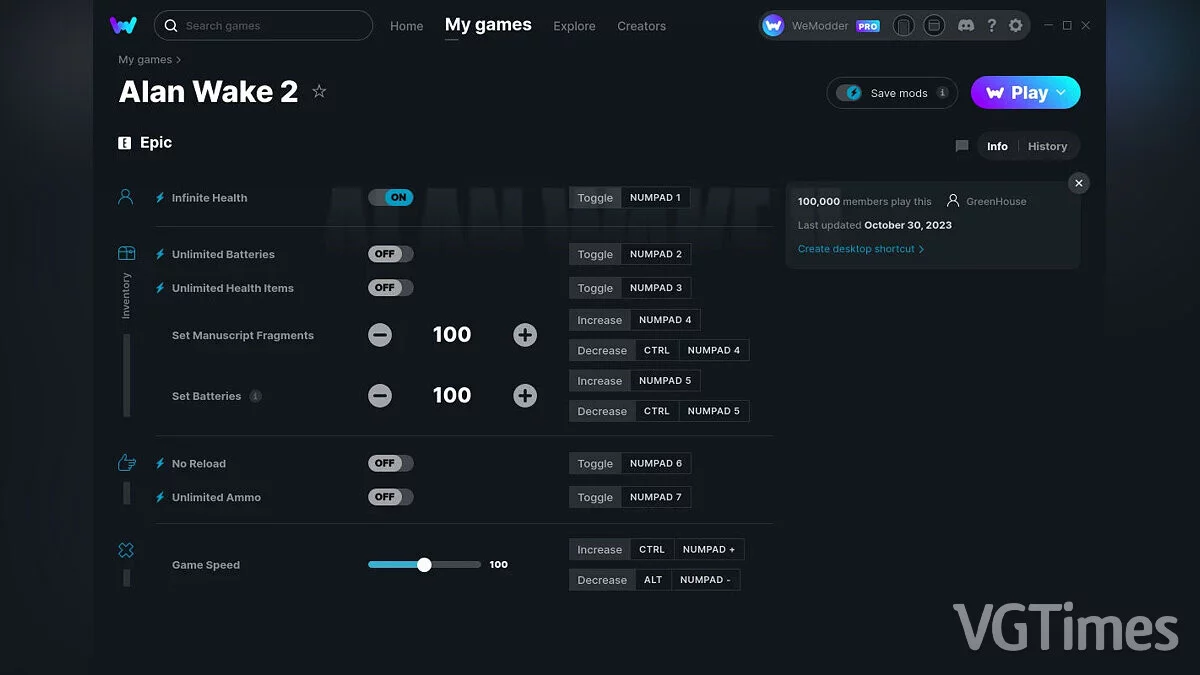This screenshot has height=675, width=1200.
Task: Open the My games breadcrumb
Action: (145, 60)
